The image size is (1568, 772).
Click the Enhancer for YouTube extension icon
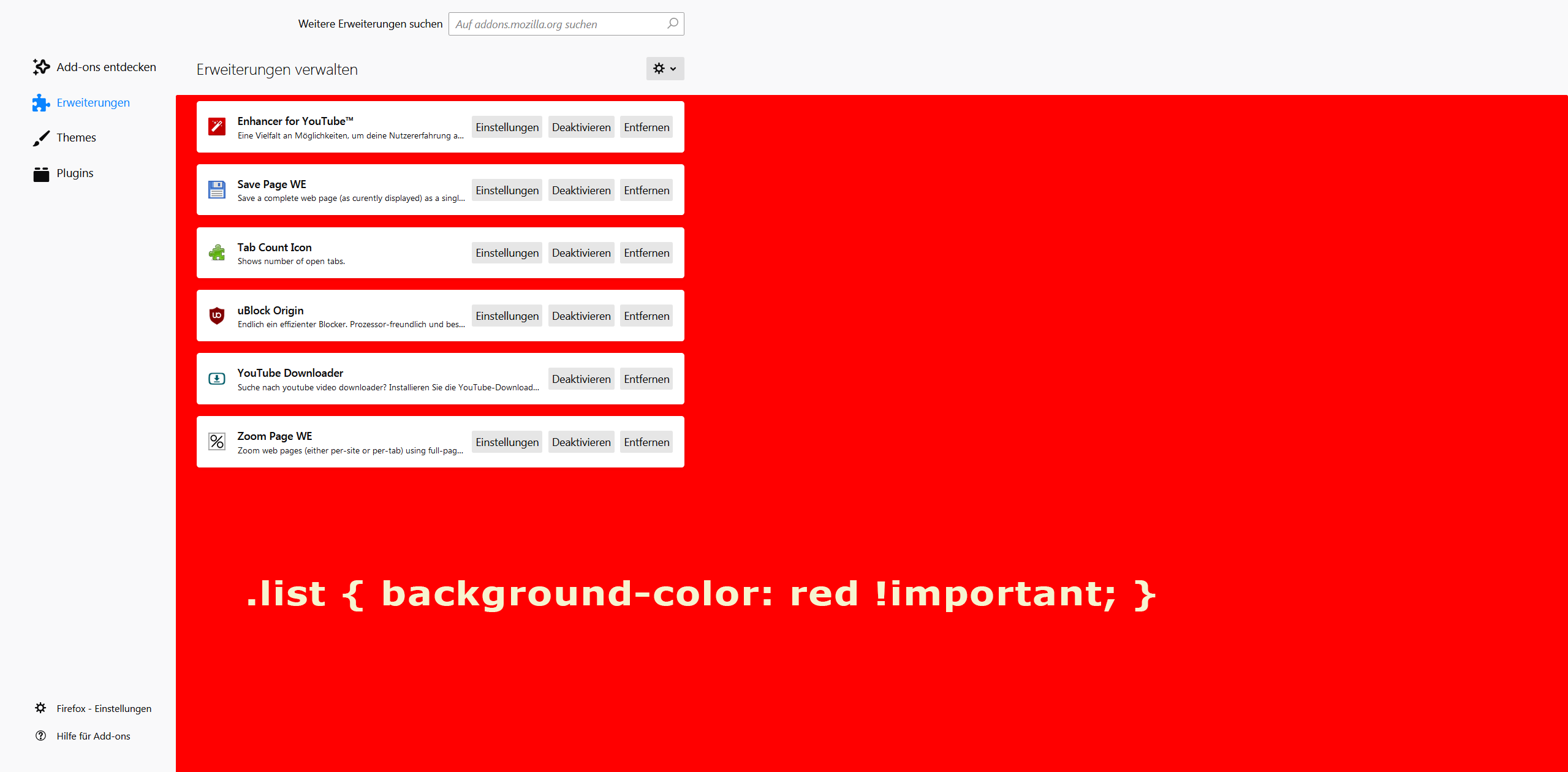(217, 127)
